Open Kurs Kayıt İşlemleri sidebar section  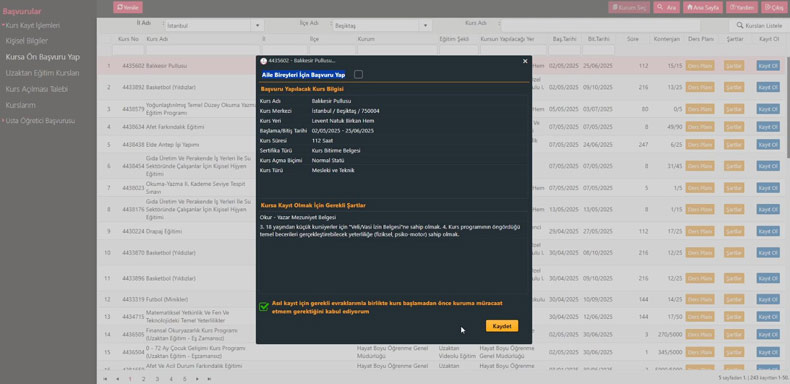point(32,25)
